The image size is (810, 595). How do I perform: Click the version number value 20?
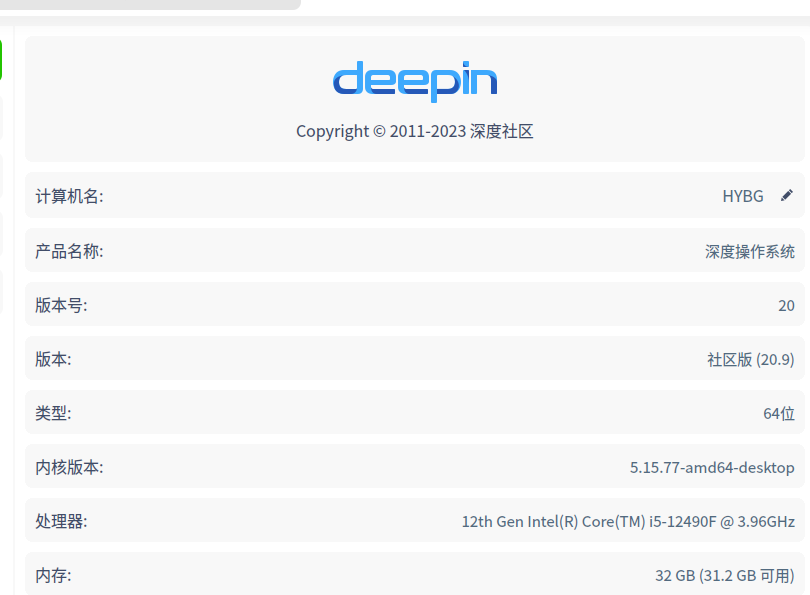786,306
